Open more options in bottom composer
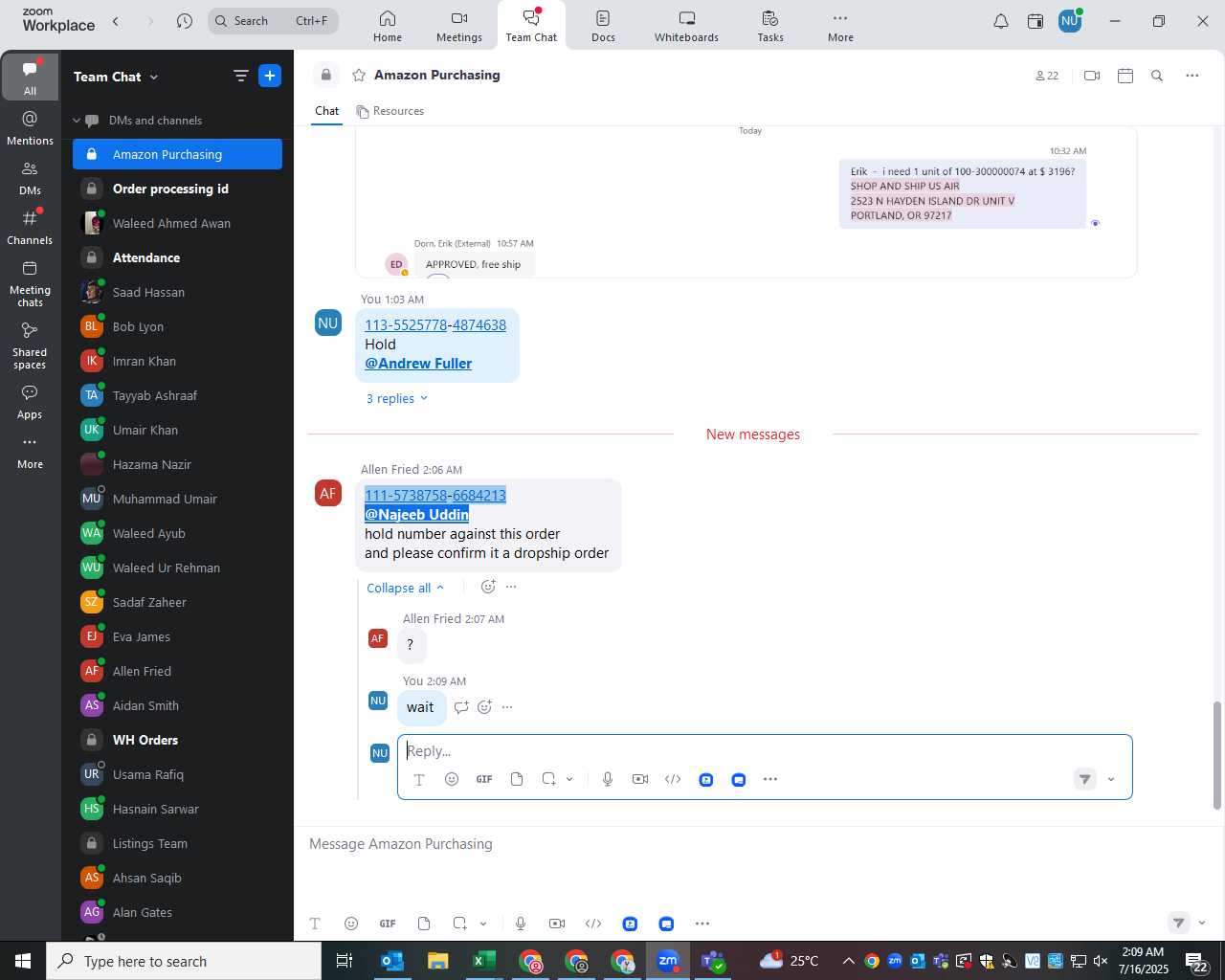This screenshot has height=980, width=1225. (x=702, y=924)
